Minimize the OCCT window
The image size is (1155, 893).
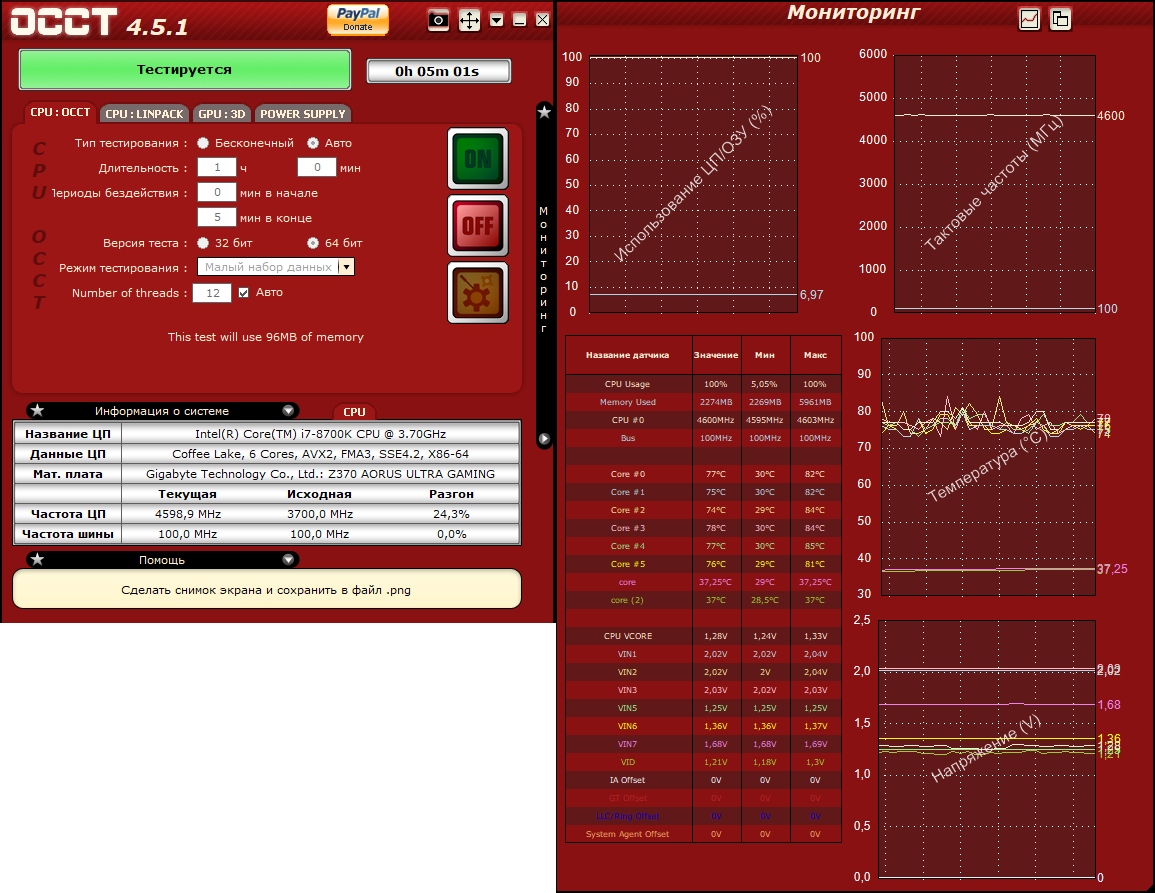[x=519, y=20]
